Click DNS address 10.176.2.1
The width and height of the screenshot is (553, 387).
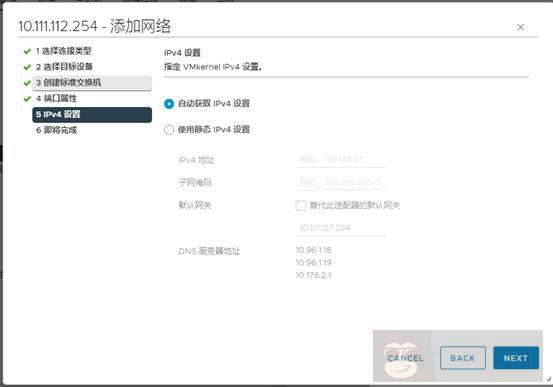click(313, 275)
